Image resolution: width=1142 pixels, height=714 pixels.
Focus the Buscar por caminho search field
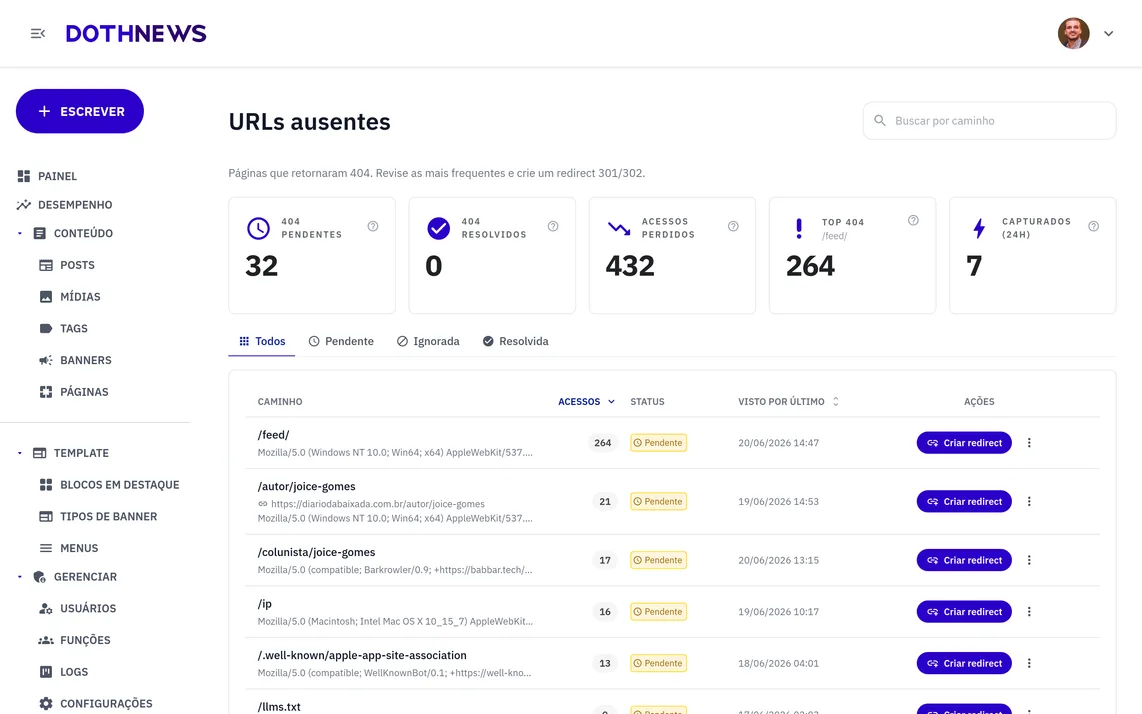(x=989, y=121)
